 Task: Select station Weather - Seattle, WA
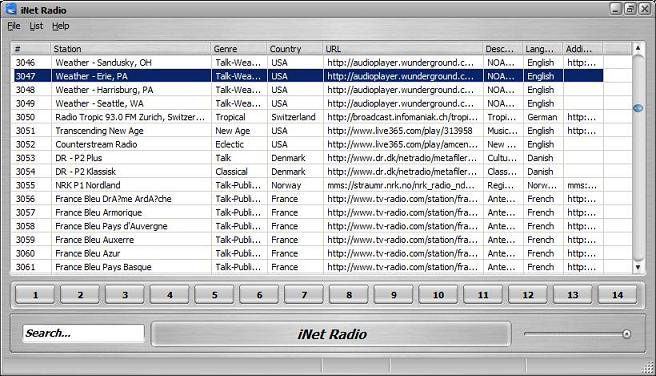point(99,103)
